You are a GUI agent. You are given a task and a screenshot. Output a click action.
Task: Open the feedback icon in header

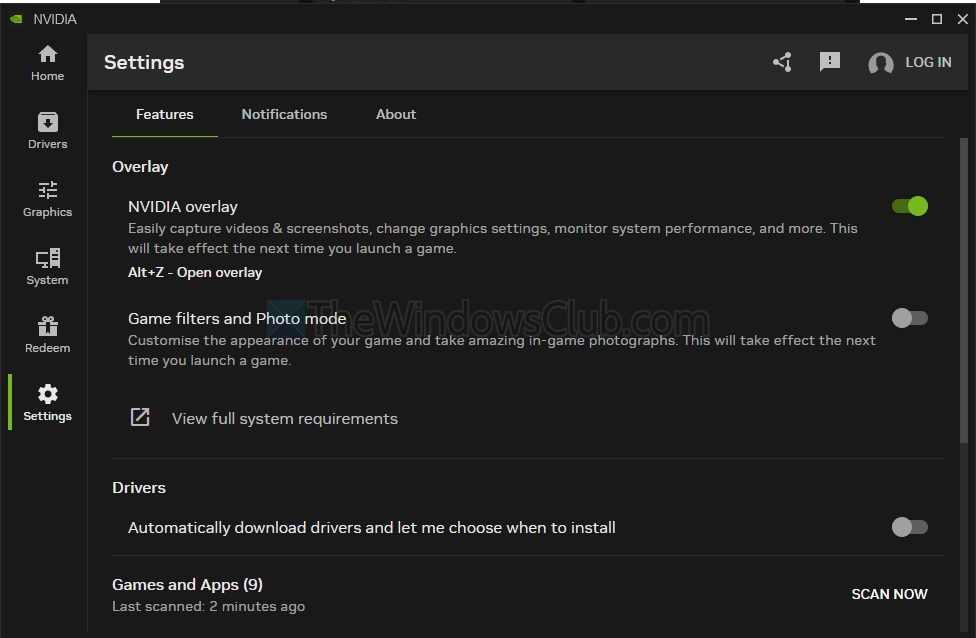[829, 62]
